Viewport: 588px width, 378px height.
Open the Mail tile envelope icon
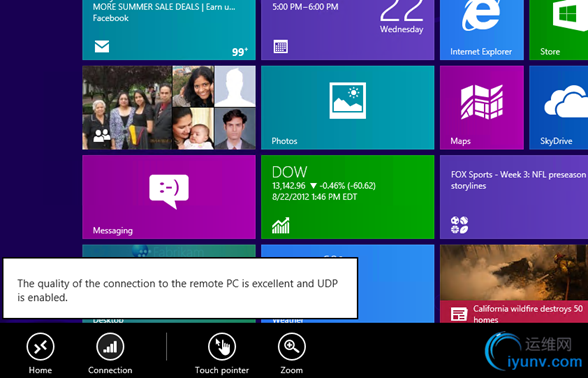pos(102,46)
